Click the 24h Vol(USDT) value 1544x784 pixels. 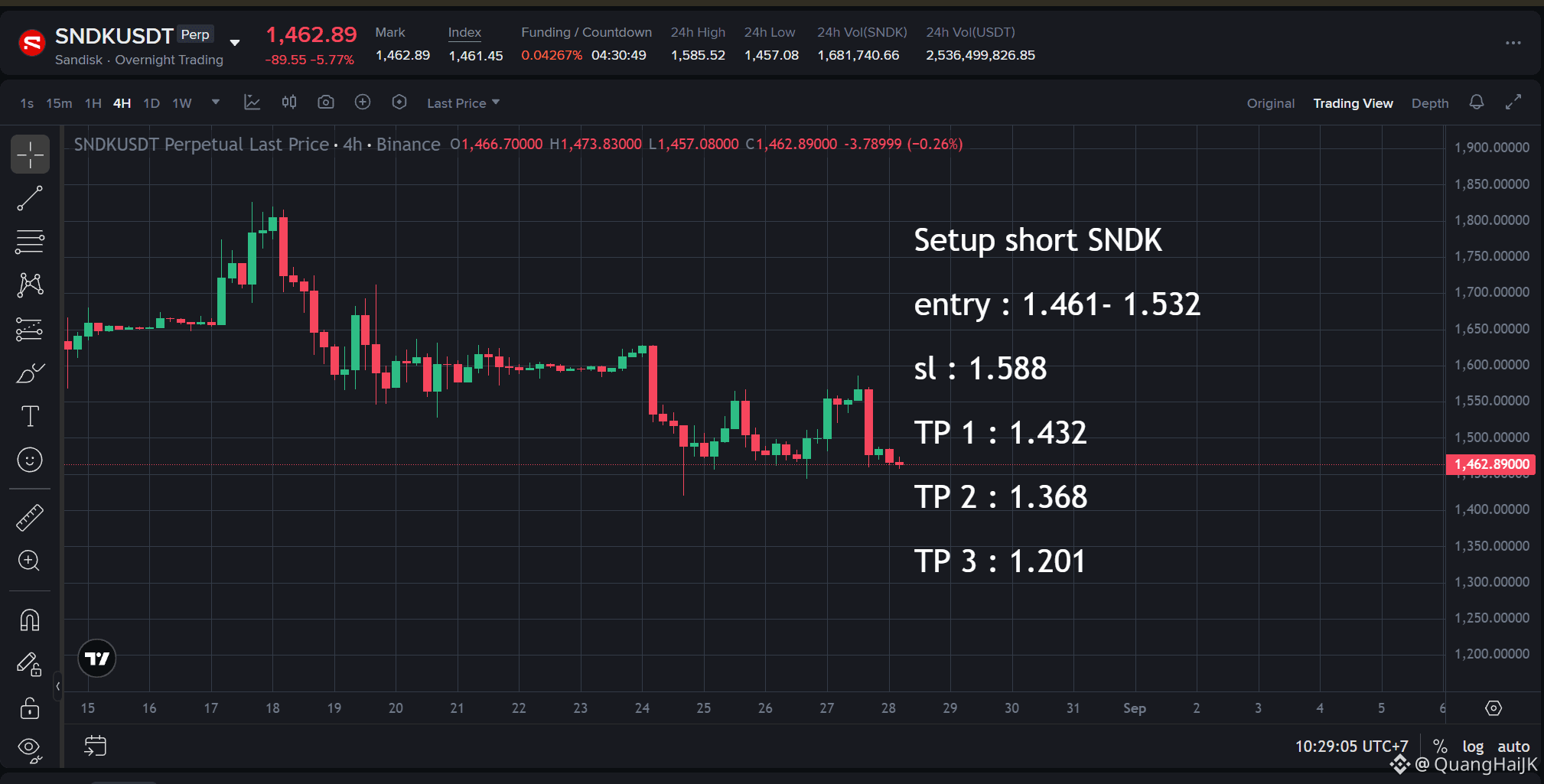click(x=980, y=55)
